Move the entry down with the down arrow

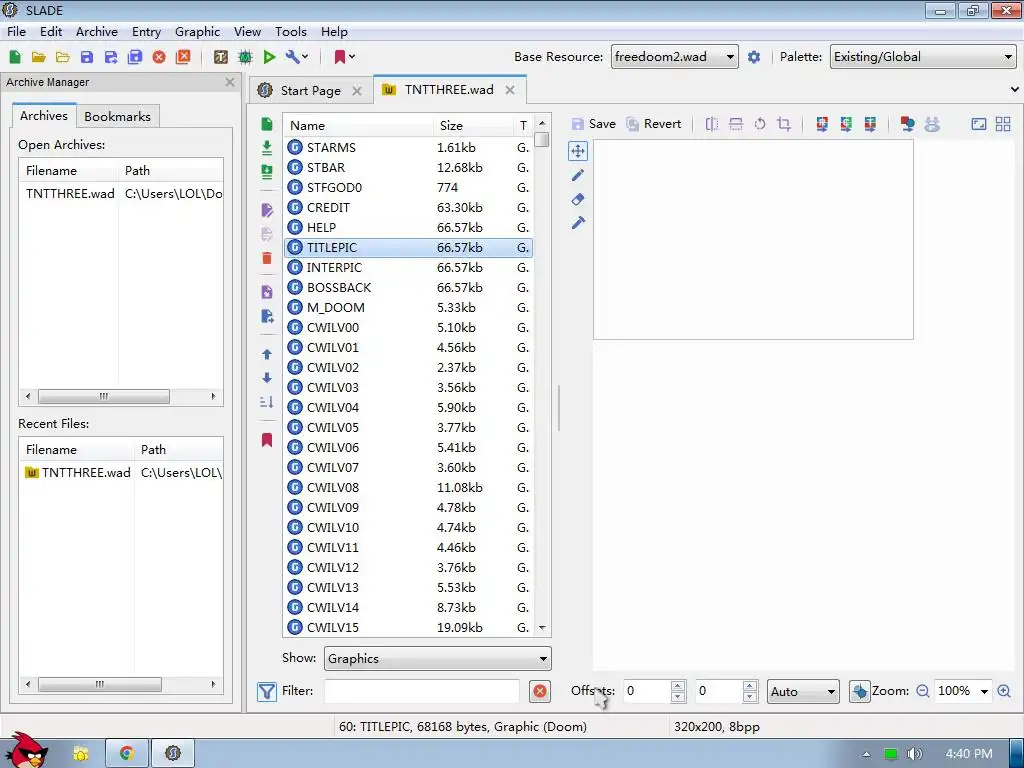coord(266,378)
